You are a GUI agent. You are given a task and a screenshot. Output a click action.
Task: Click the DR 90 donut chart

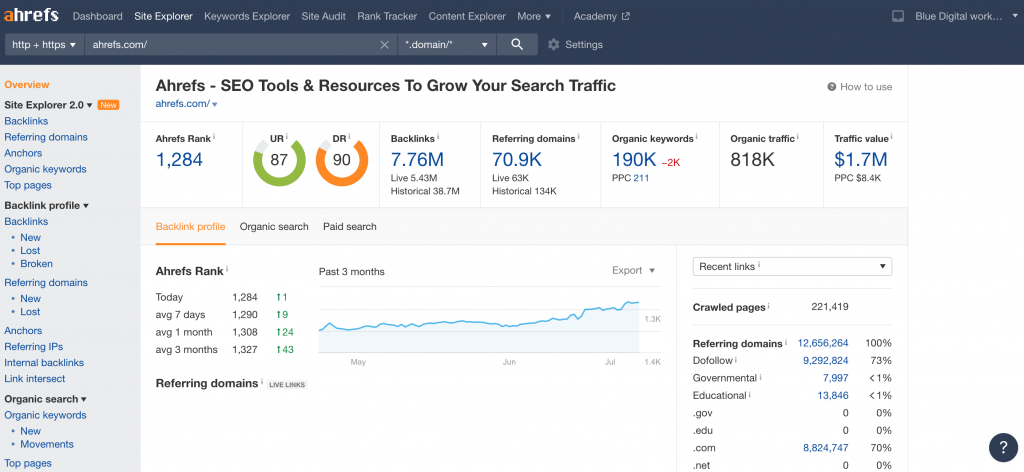342,161
